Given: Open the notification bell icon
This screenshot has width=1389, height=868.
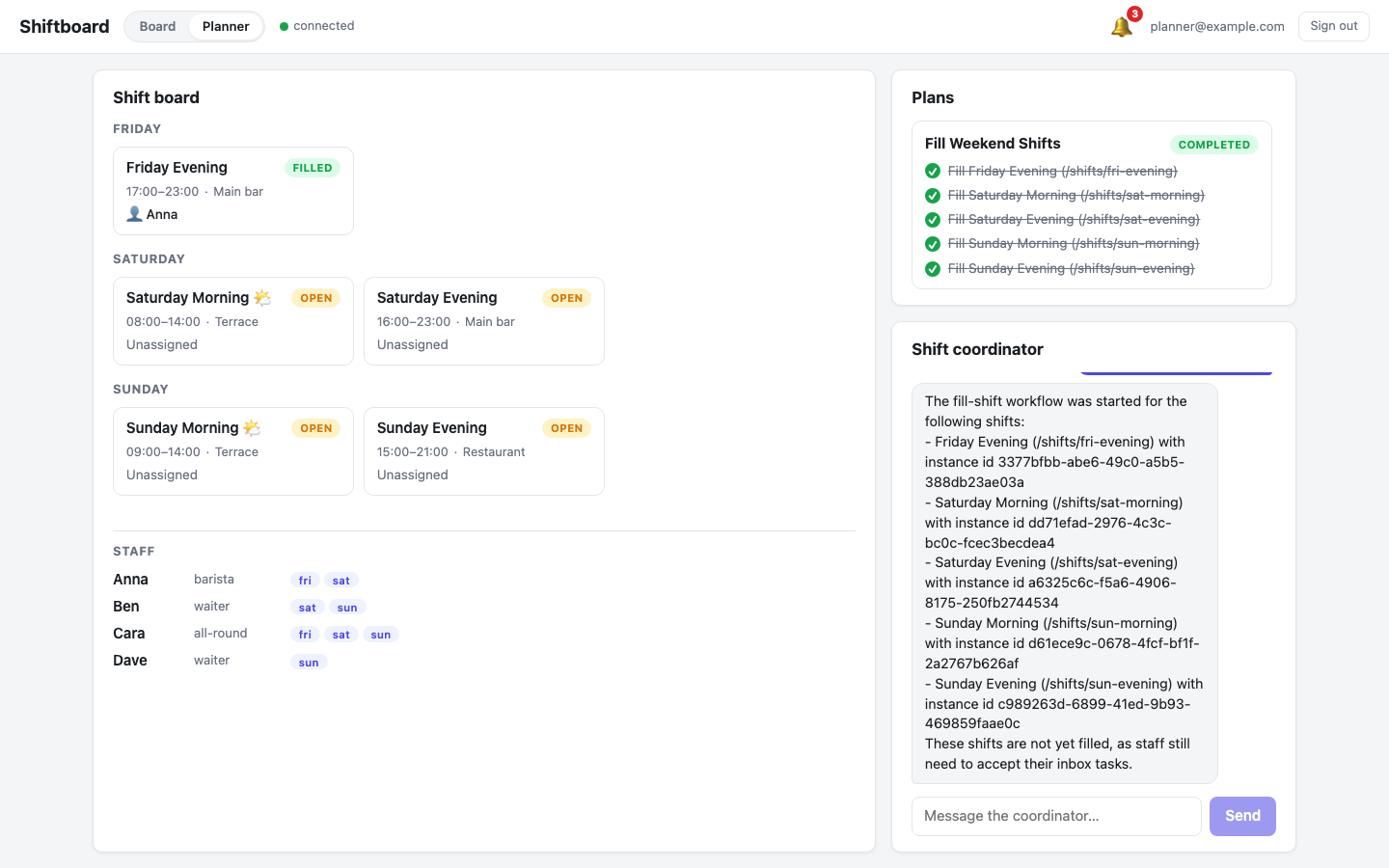Looking at the screenshot, I should point(1121,27).
